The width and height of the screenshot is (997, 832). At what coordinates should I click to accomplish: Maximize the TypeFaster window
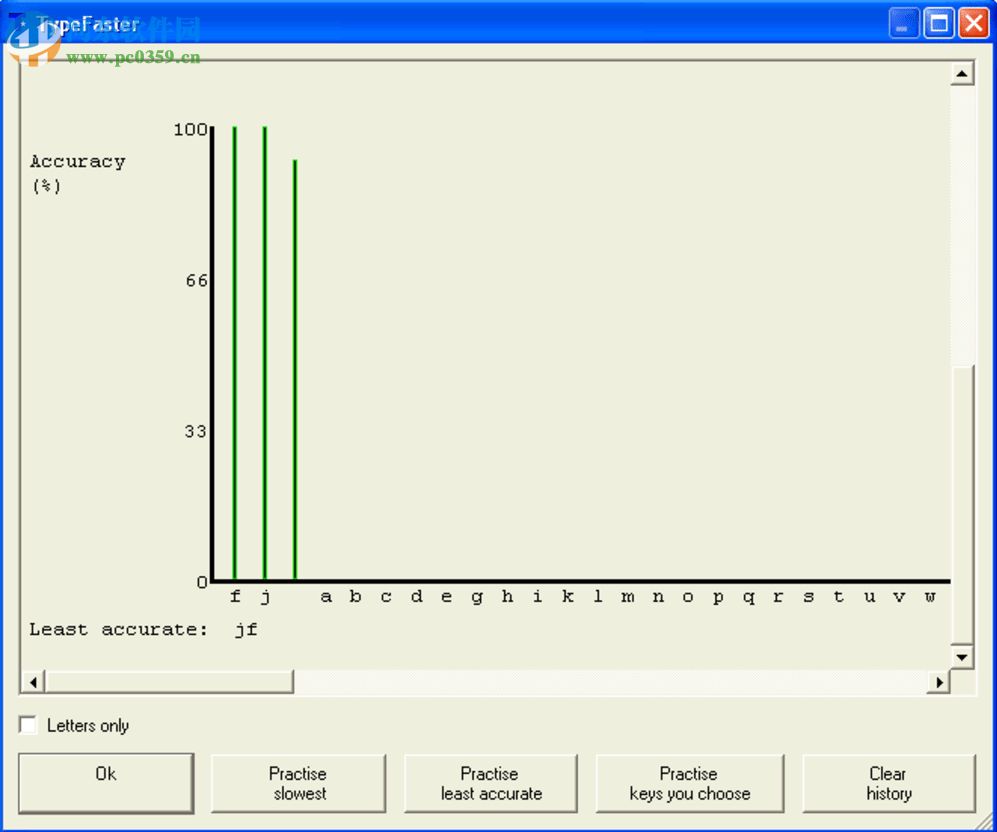(x=939, y=24)
